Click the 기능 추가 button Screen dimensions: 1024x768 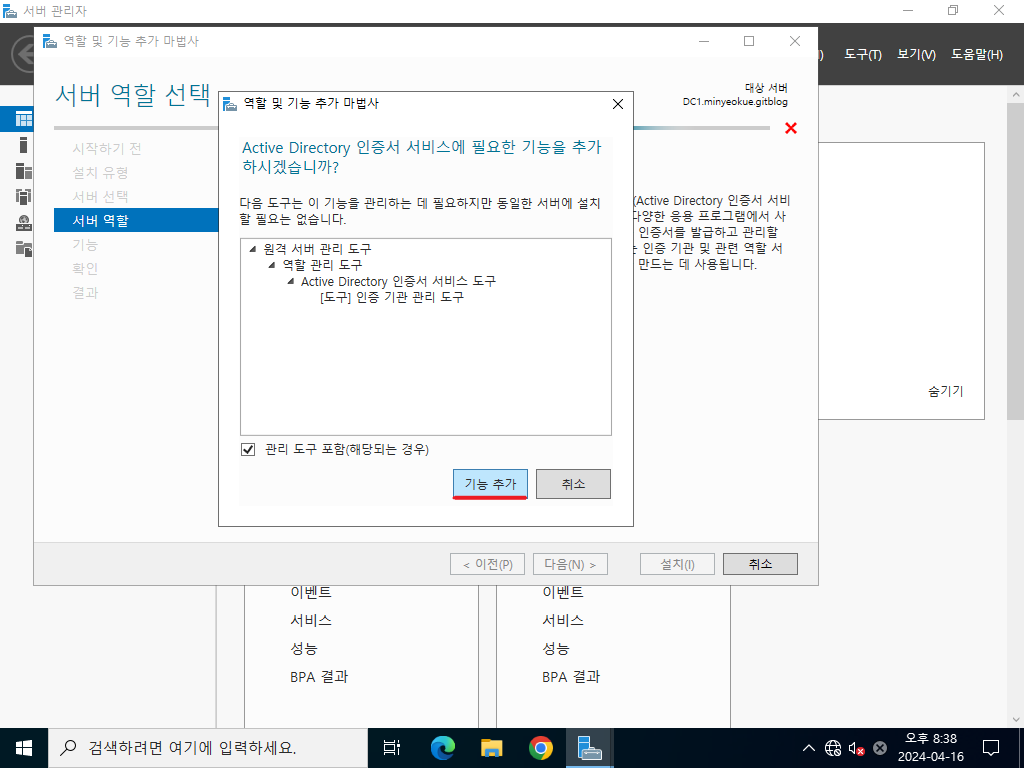tap(490, 484)
